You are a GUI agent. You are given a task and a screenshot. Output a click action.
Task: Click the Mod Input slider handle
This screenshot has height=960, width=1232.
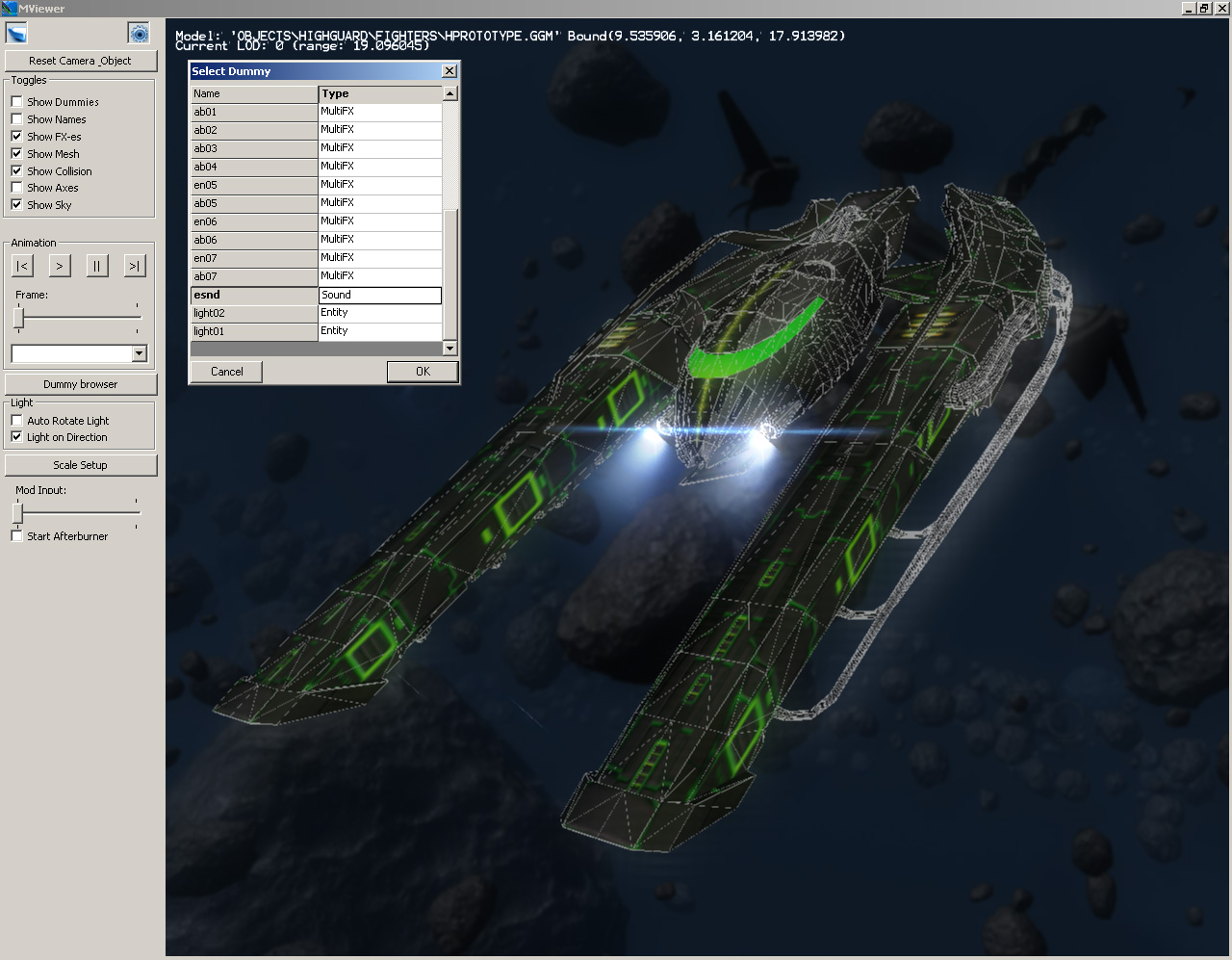click(x=17, y=513)
